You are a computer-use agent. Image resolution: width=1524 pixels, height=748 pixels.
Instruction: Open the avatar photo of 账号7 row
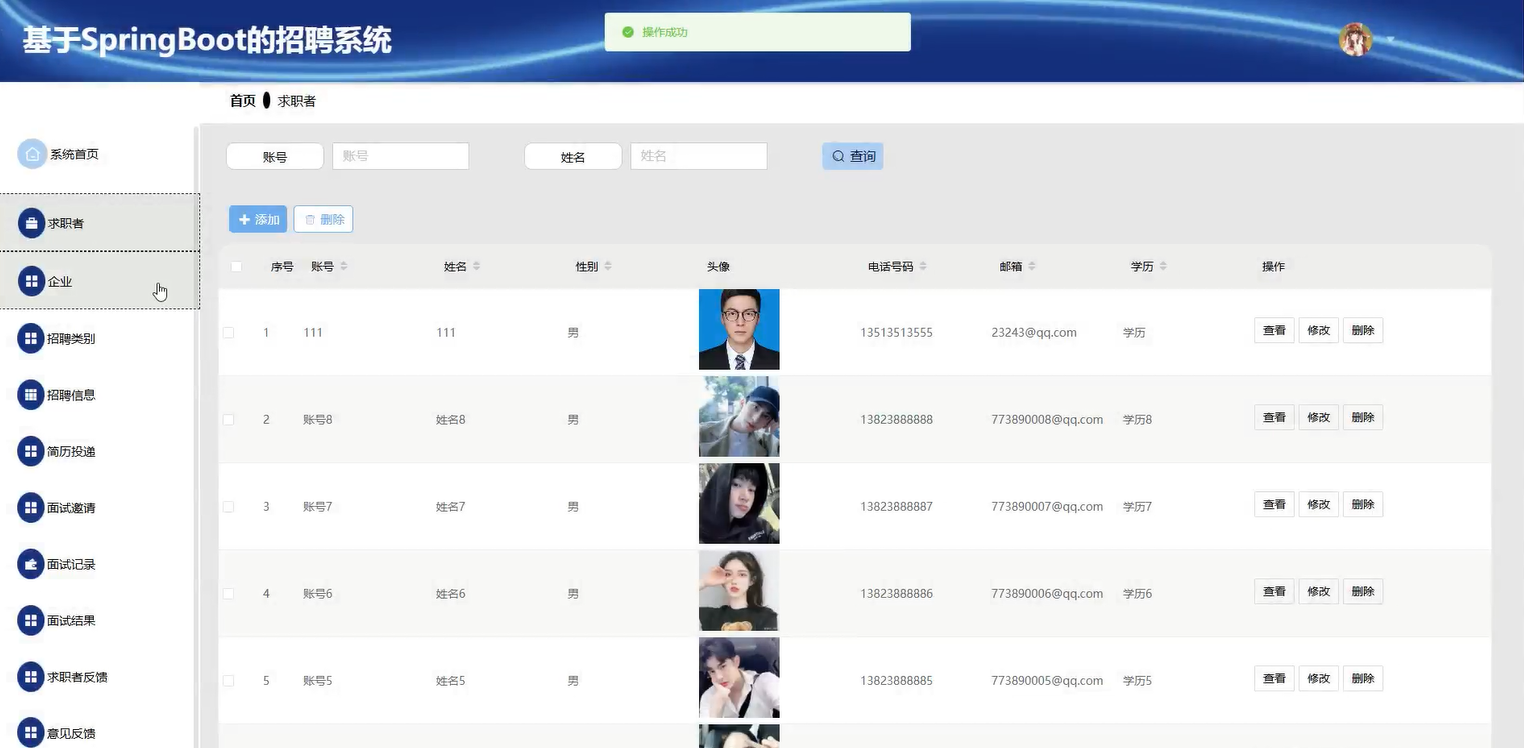coord(739,504)
